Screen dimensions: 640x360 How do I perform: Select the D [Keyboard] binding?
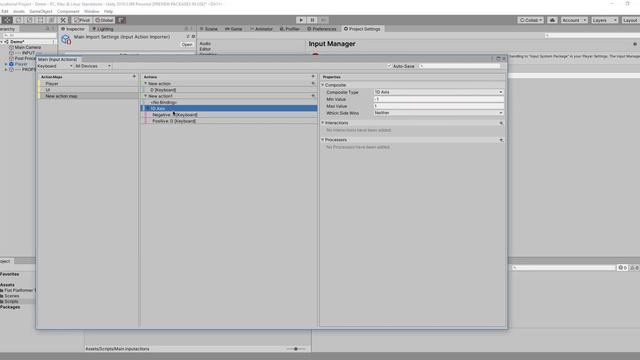[229, 90]
